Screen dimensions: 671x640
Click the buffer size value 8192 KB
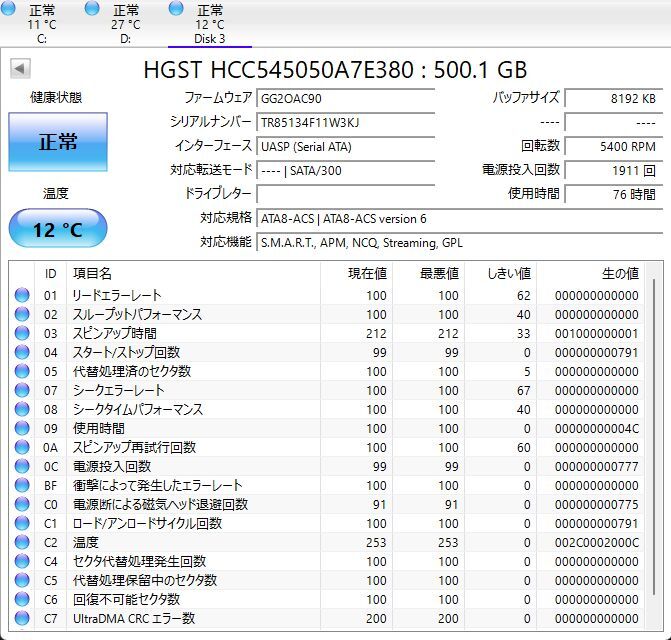click(x=614, y=98)
